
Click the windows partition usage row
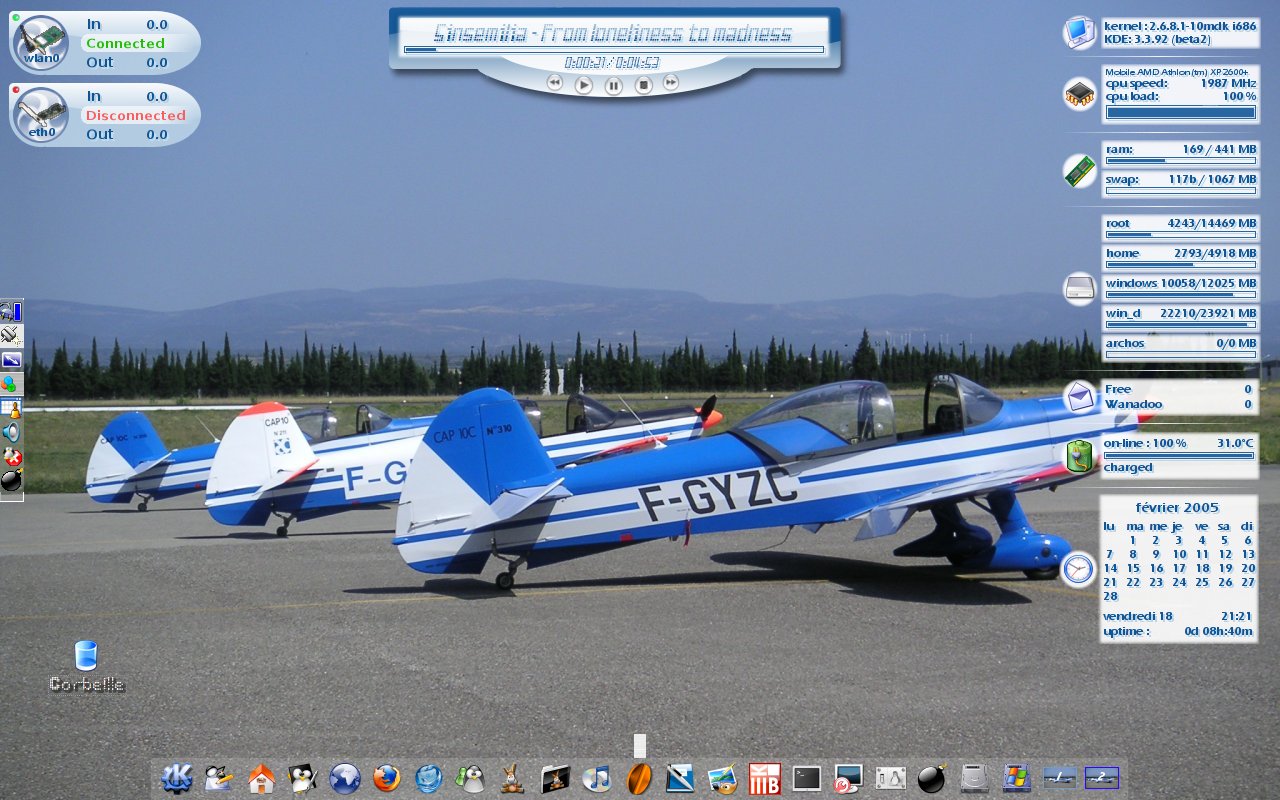click(x=1180, y=287)
